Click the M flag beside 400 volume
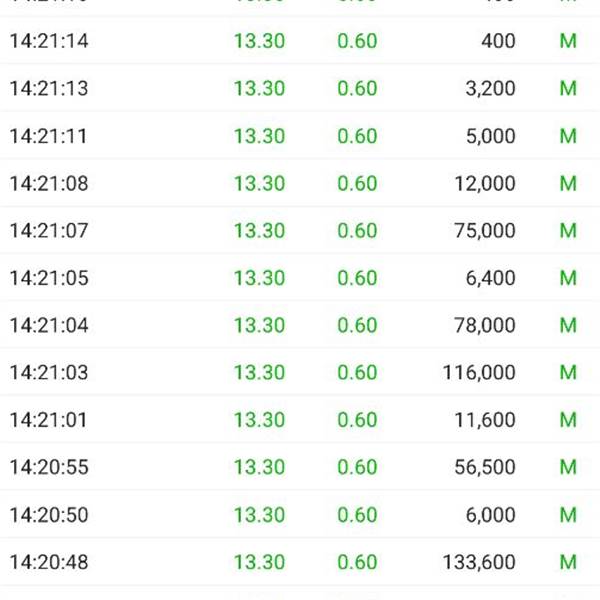Screen dimensions: 600x600 568,41
